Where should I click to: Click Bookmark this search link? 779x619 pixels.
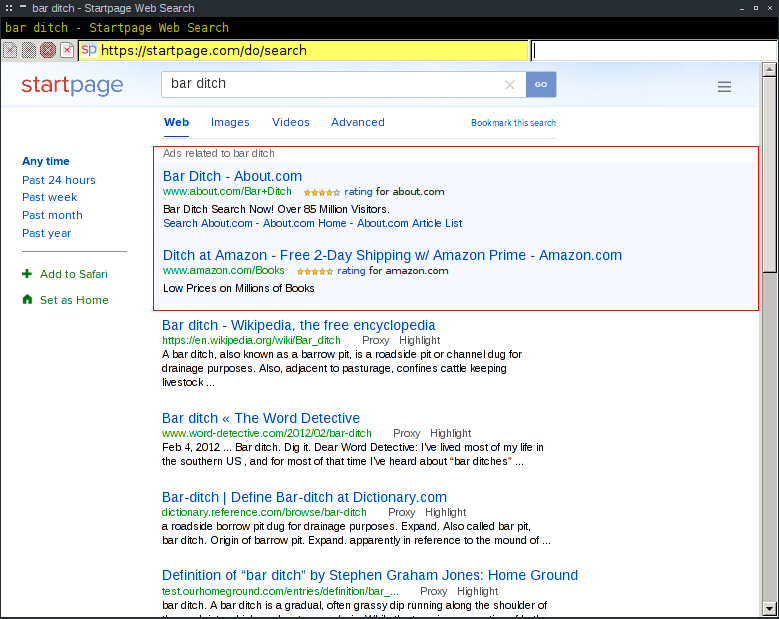[x=513, y=123]
